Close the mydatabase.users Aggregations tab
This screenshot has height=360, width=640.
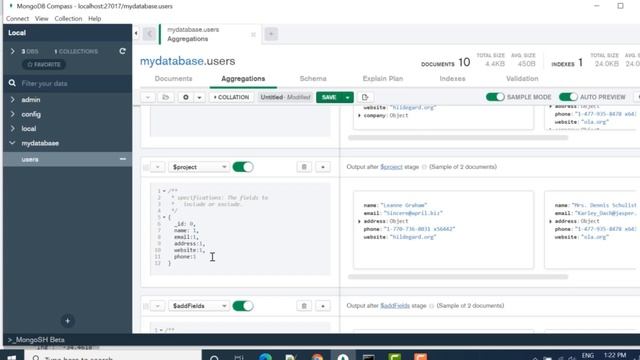[253, 35]
